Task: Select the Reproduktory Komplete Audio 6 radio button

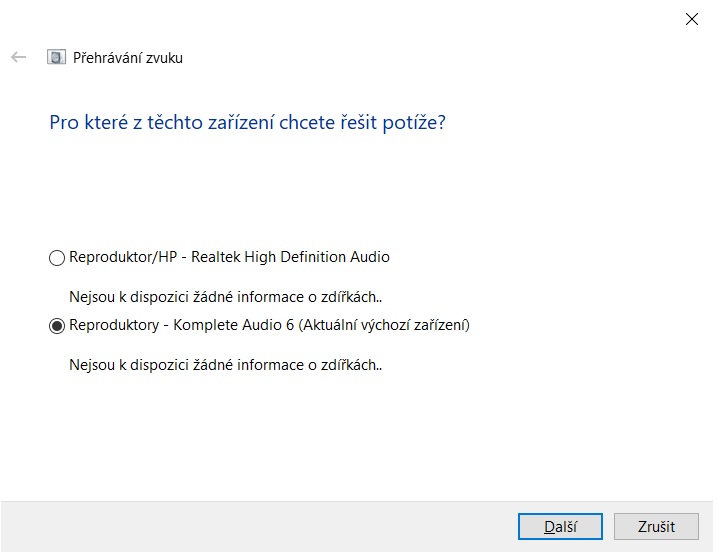Action: pyautogui.click(x=57, y=326)
